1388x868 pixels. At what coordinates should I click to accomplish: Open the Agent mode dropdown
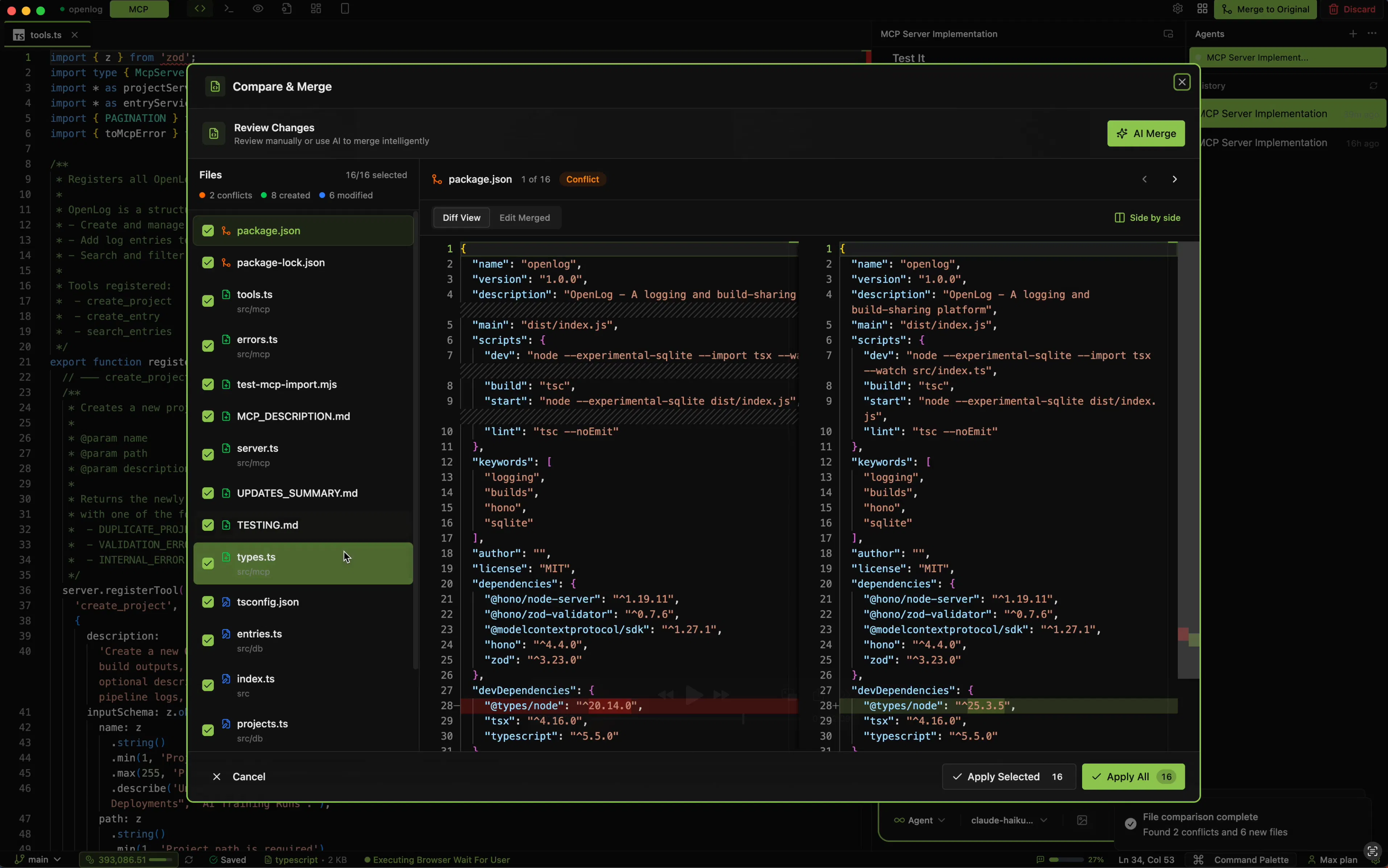[919, 820]
